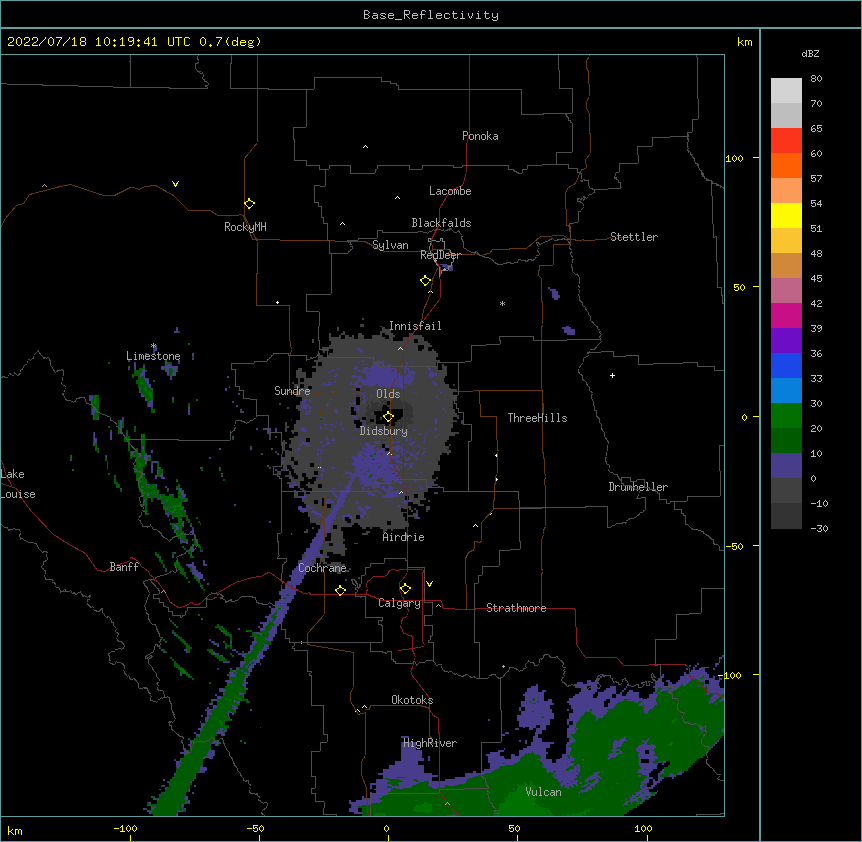Click the Cochrane town label
The width and height of the screenshot is (862, 842).
tap(322, 568)
